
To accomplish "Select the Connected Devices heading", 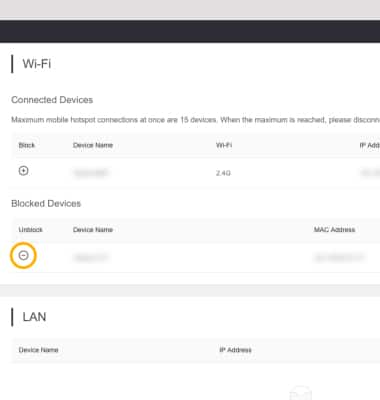I will [52, 100].
